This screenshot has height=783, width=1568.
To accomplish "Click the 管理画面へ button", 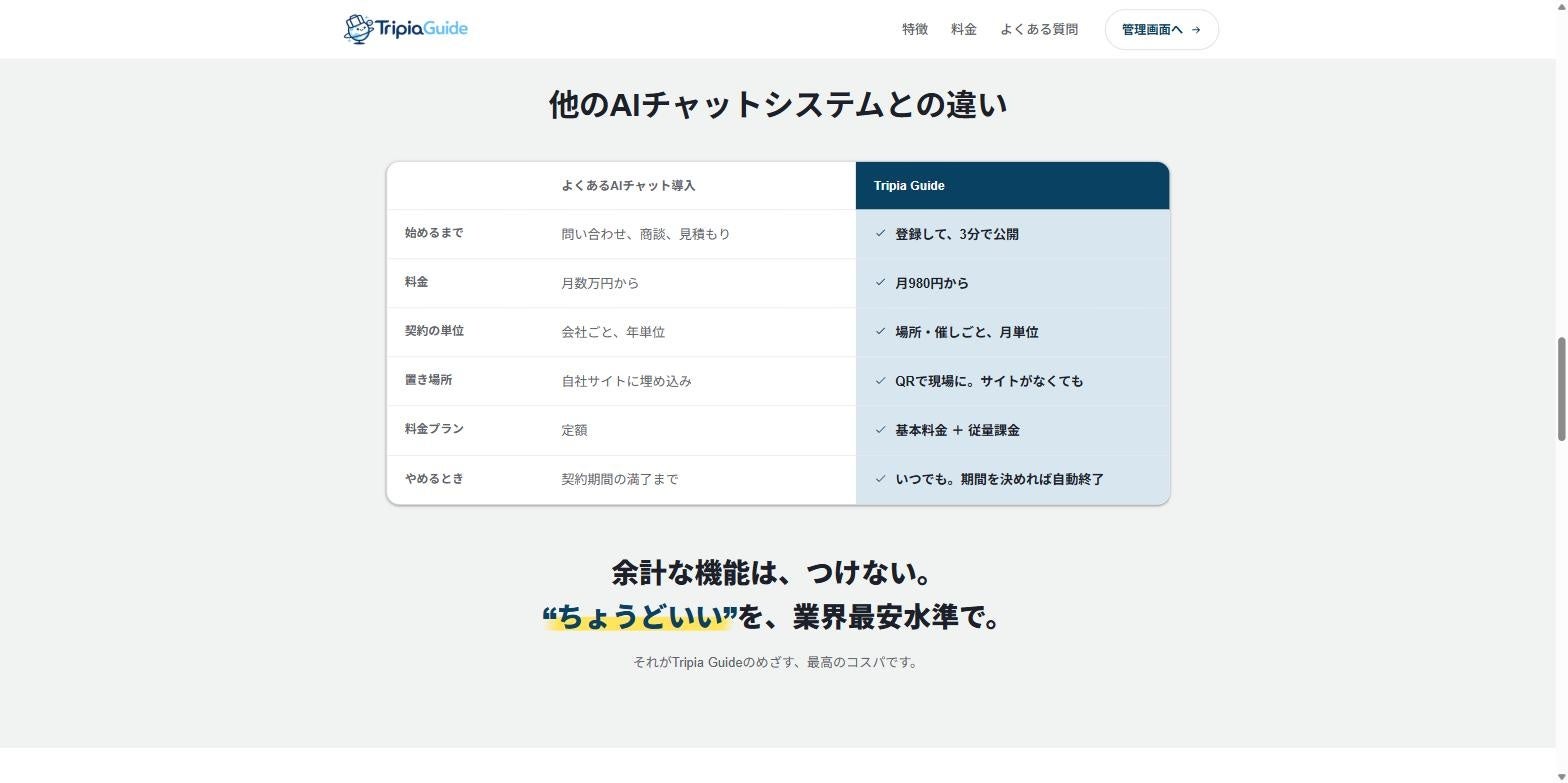I will tap(1161, 29).
